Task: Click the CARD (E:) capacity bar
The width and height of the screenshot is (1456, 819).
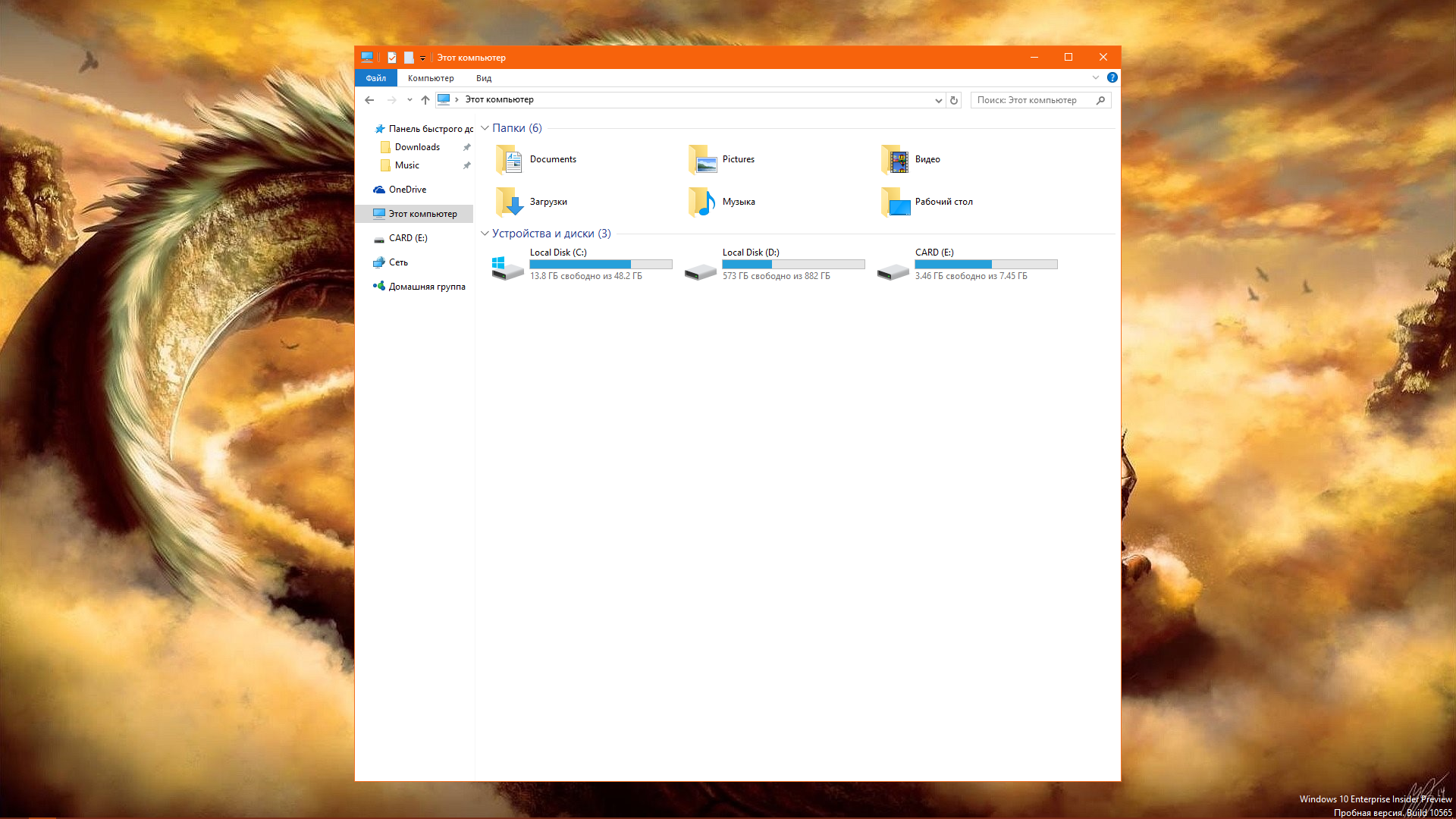Action: pyautogui.click(x=986, y=265)
